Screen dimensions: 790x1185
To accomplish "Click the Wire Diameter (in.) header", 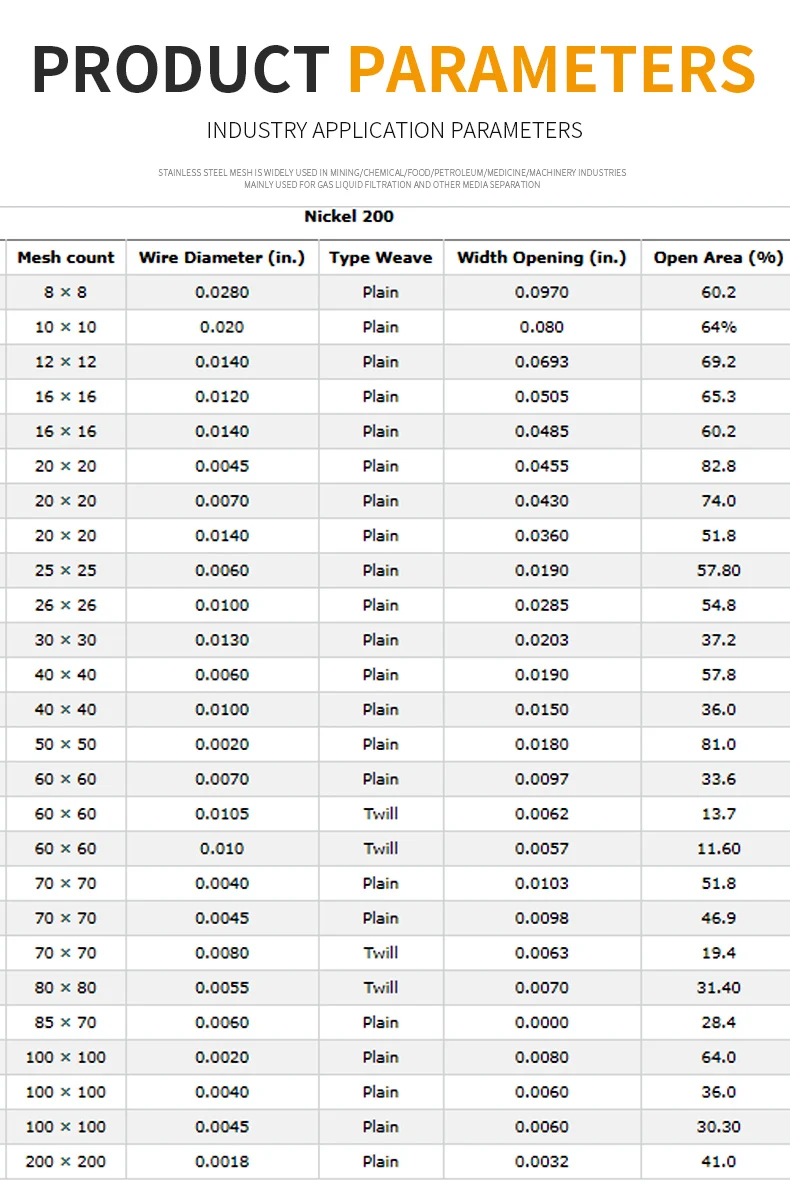I will click(x=222, y=258).
